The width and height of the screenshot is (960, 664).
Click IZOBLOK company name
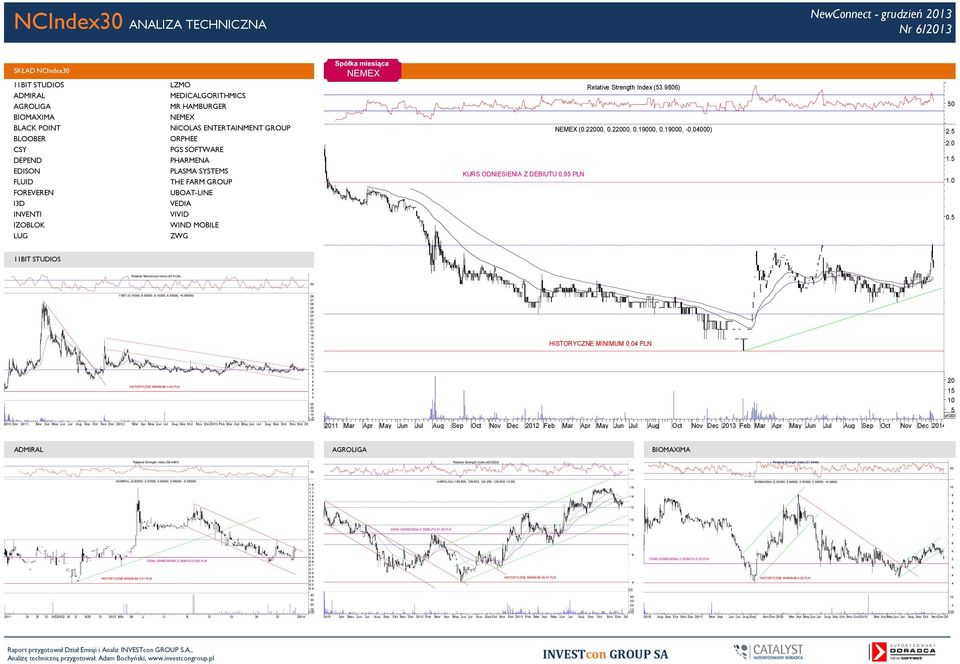pos(29,225)
